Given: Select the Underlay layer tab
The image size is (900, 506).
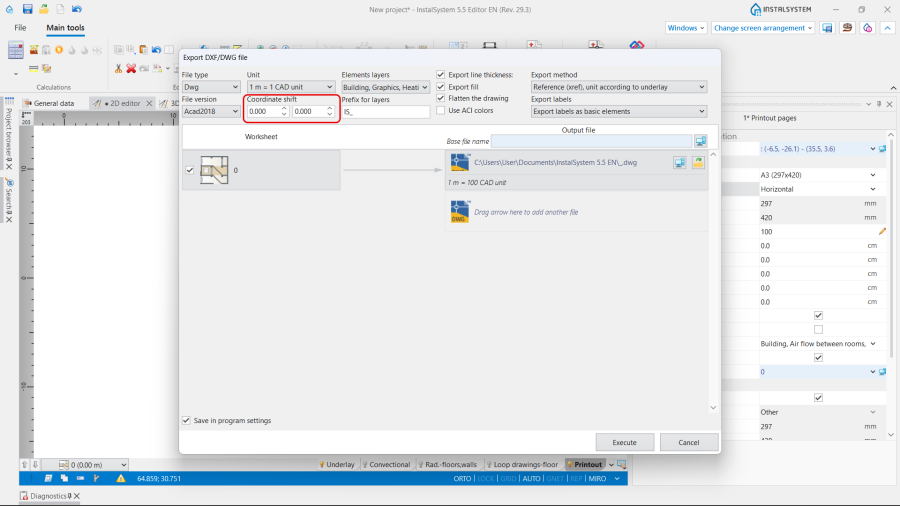Looking at the screenshot, I should point(337,465).
